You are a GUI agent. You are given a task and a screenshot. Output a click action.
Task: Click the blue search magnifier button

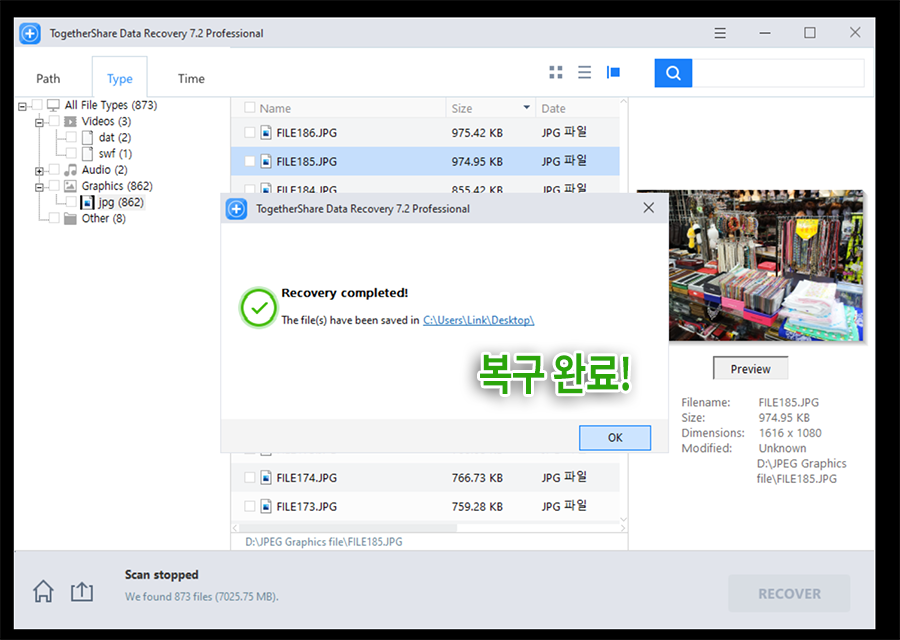(x=673, y=73)
